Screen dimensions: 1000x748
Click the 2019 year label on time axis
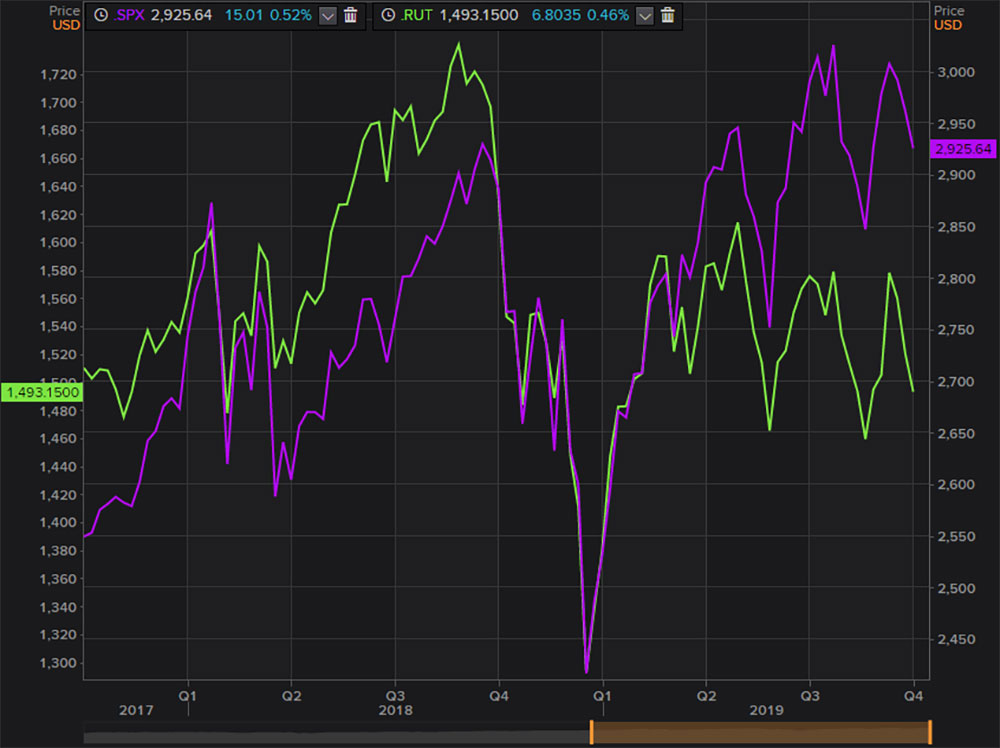coord(767,709)
